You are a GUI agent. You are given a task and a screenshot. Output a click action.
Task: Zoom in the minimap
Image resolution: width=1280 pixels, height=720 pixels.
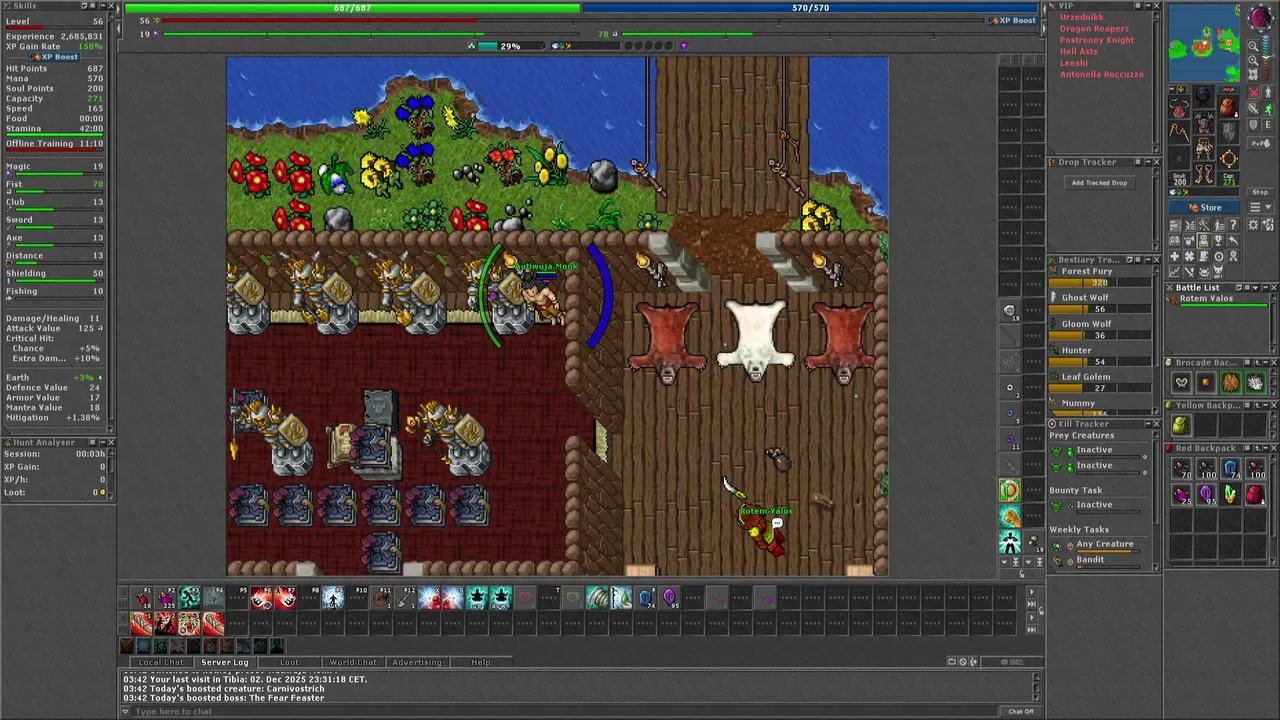click(1253, 60)
